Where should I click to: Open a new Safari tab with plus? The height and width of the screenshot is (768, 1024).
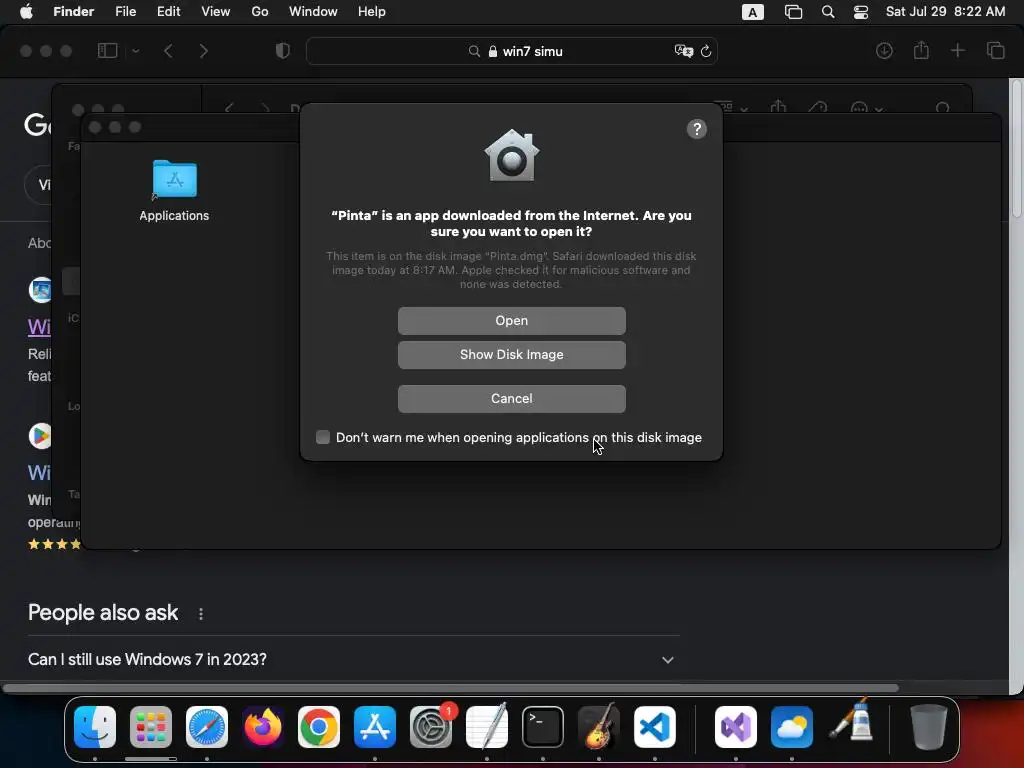[957, 50]
